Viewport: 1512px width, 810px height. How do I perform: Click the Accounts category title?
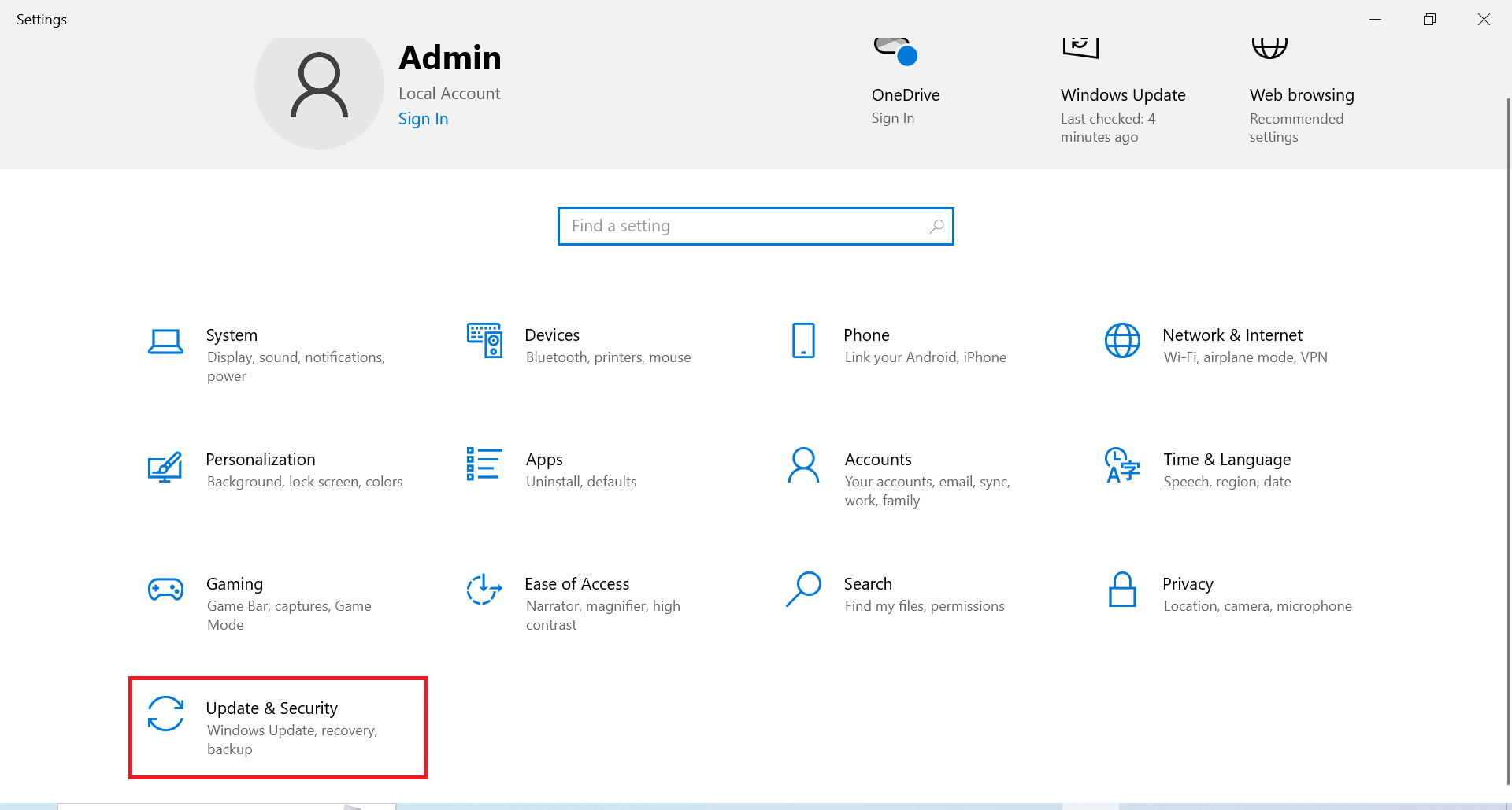point(878,460)
